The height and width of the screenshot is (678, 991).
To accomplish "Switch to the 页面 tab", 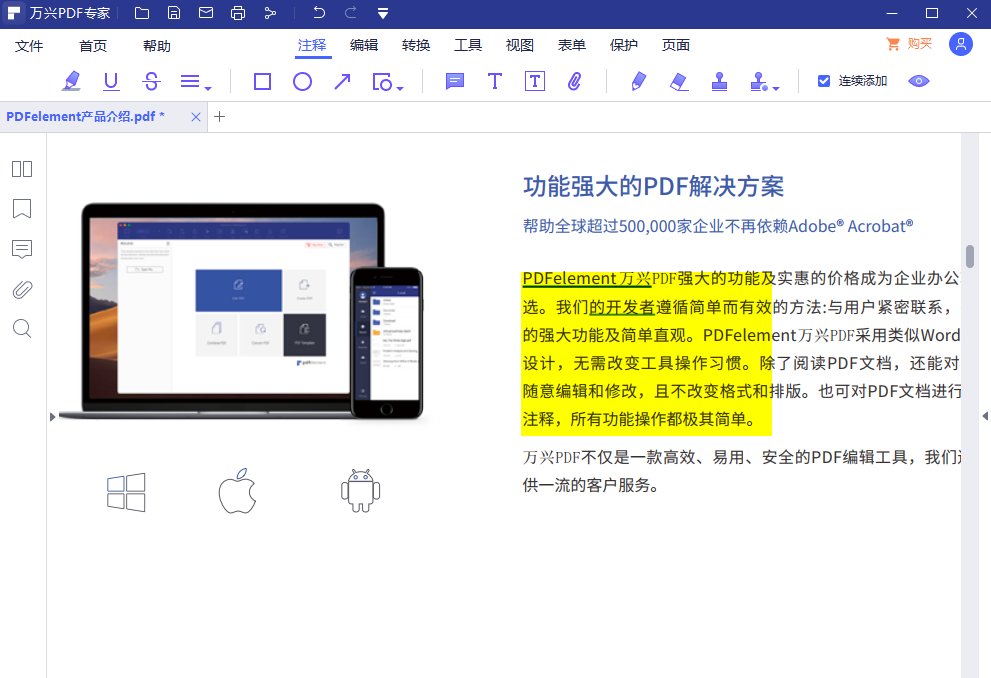I will tap(676, 45).
